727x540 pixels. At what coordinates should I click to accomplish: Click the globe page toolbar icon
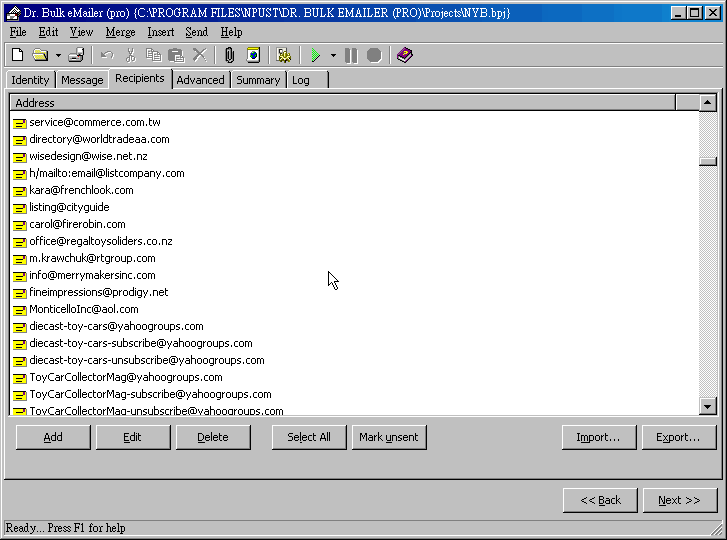click(253, 55)
